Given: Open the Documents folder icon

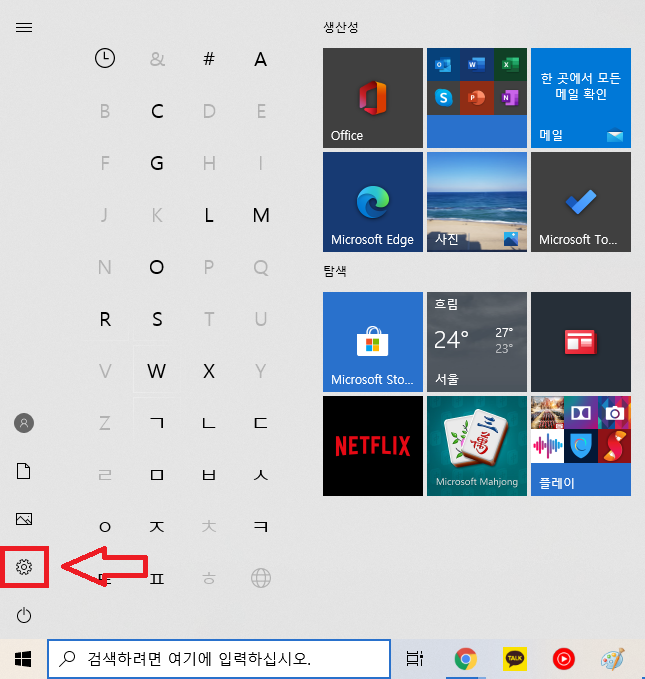Looking at the screenshot, I should click(24, 471).
